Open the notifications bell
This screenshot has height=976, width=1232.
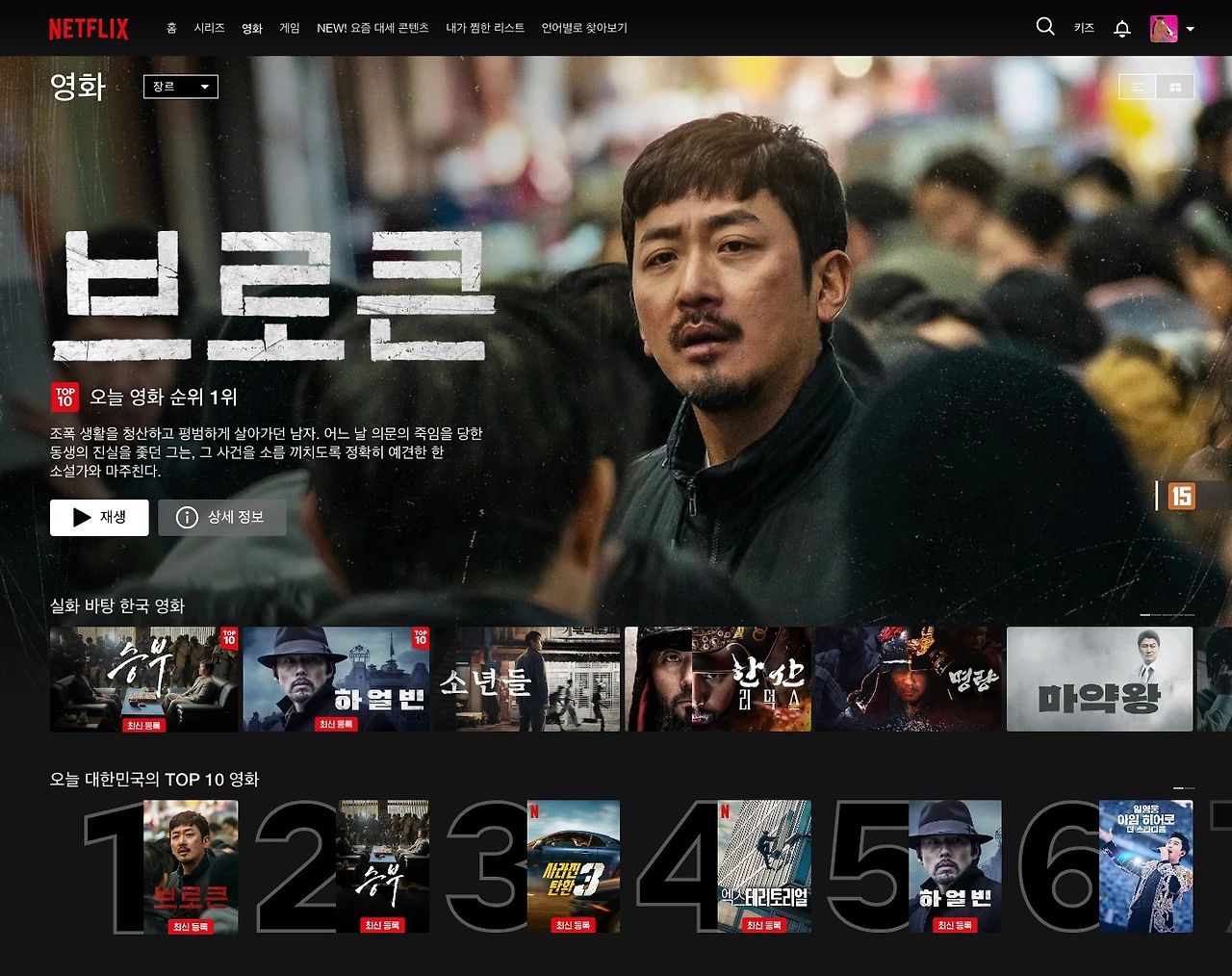pyautogui.click(x=1122, y=29)
